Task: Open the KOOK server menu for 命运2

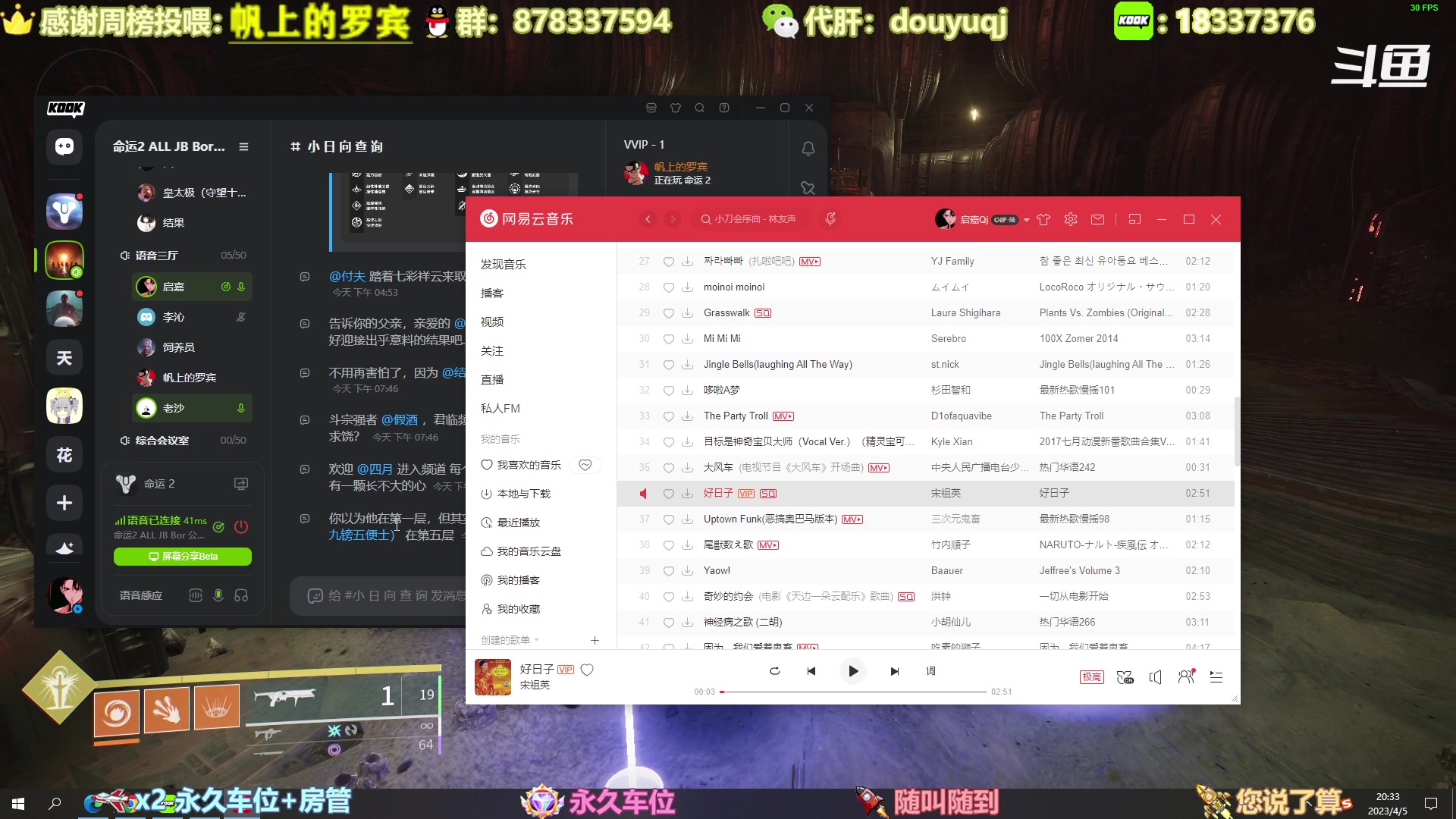Action: point(243,146)
